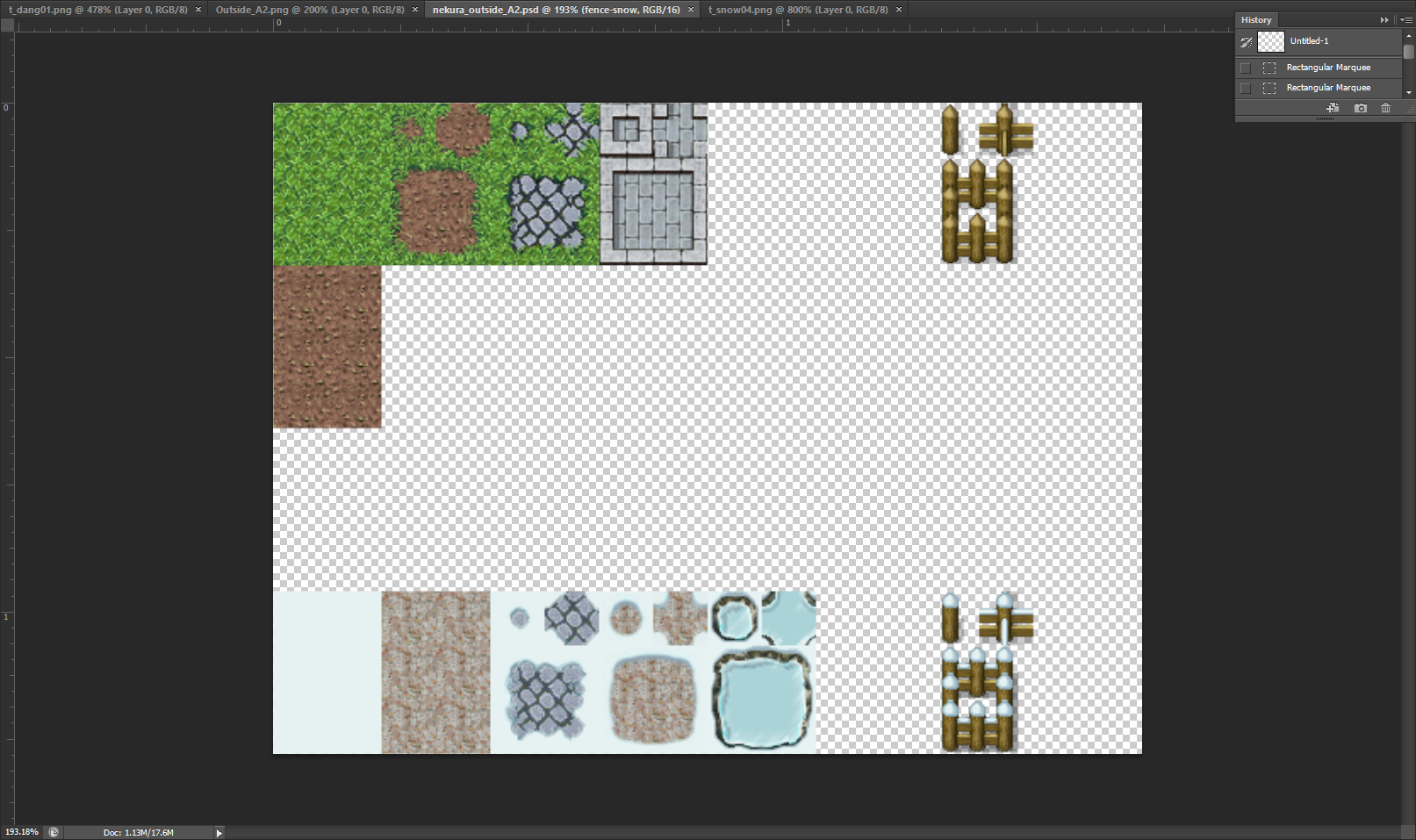Click the history brush source icon for Untitled-1
Screen dimensions: 1416x840
coord(1246,41)
